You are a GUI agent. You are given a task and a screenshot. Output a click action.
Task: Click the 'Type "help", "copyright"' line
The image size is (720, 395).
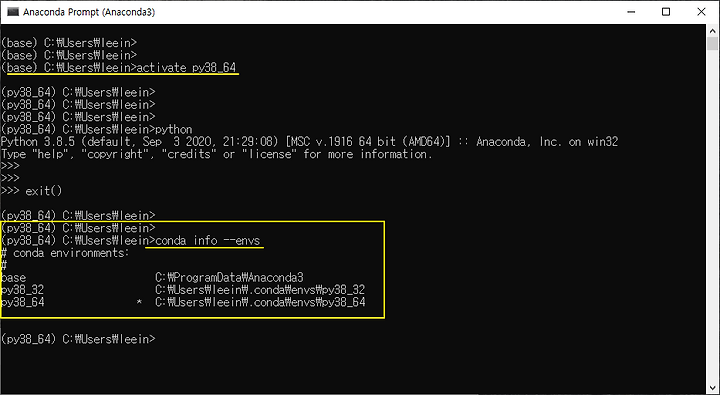[217, 154]
